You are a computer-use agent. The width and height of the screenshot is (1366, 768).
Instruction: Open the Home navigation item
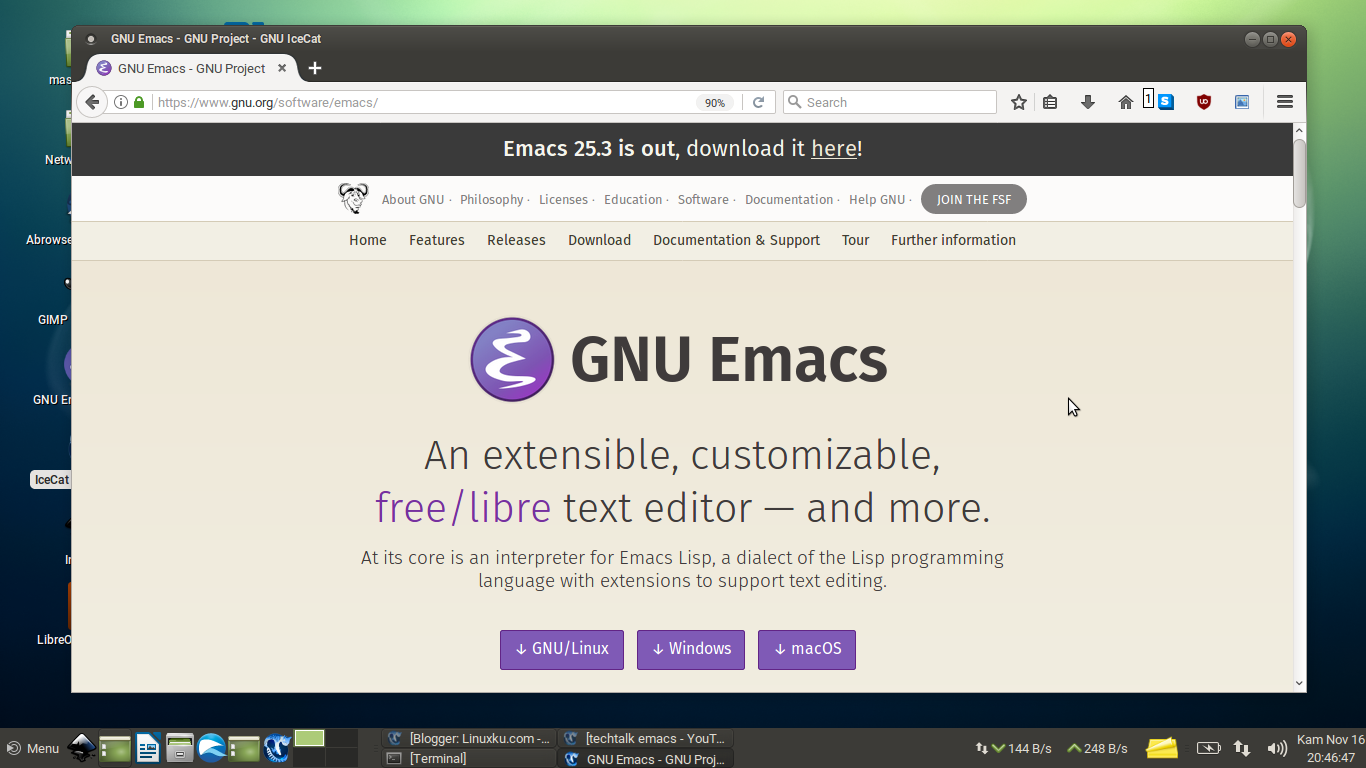click(x=368, y=240)
